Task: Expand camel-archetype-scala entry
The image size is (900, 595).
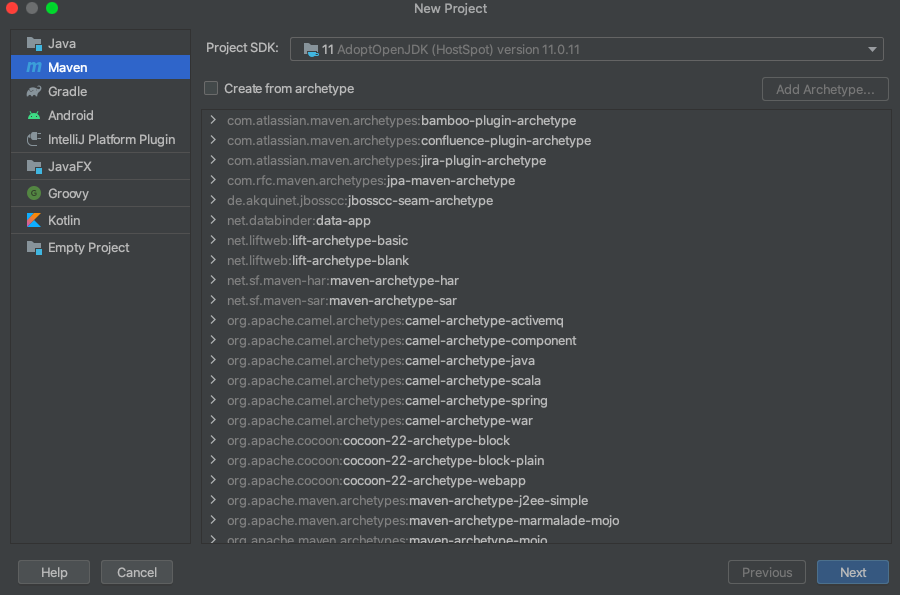Action: point(213,380)
